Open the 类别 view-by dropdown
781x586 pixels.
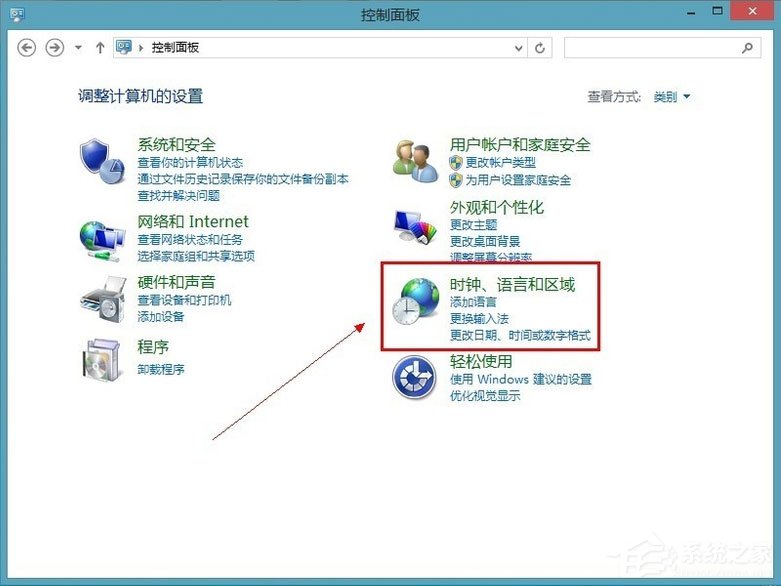[x=671, y=97]
